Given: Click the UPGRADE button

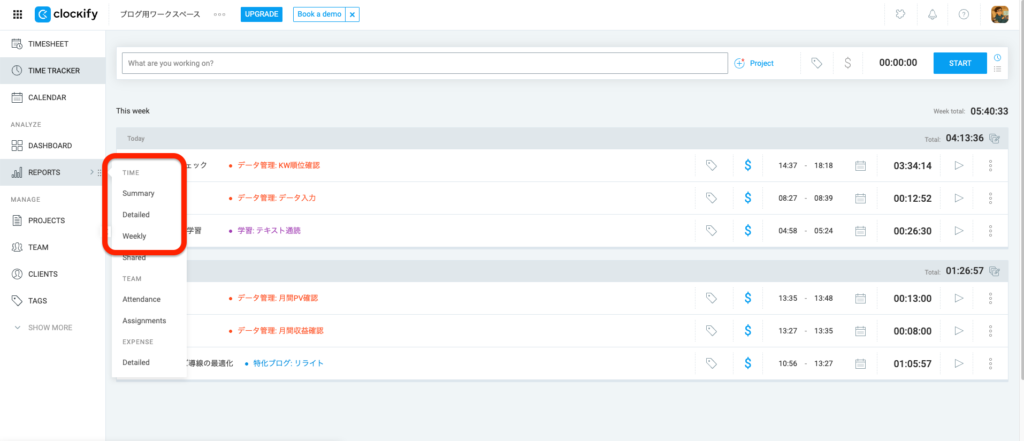Looking at the screenshot, I should point(262,14).
